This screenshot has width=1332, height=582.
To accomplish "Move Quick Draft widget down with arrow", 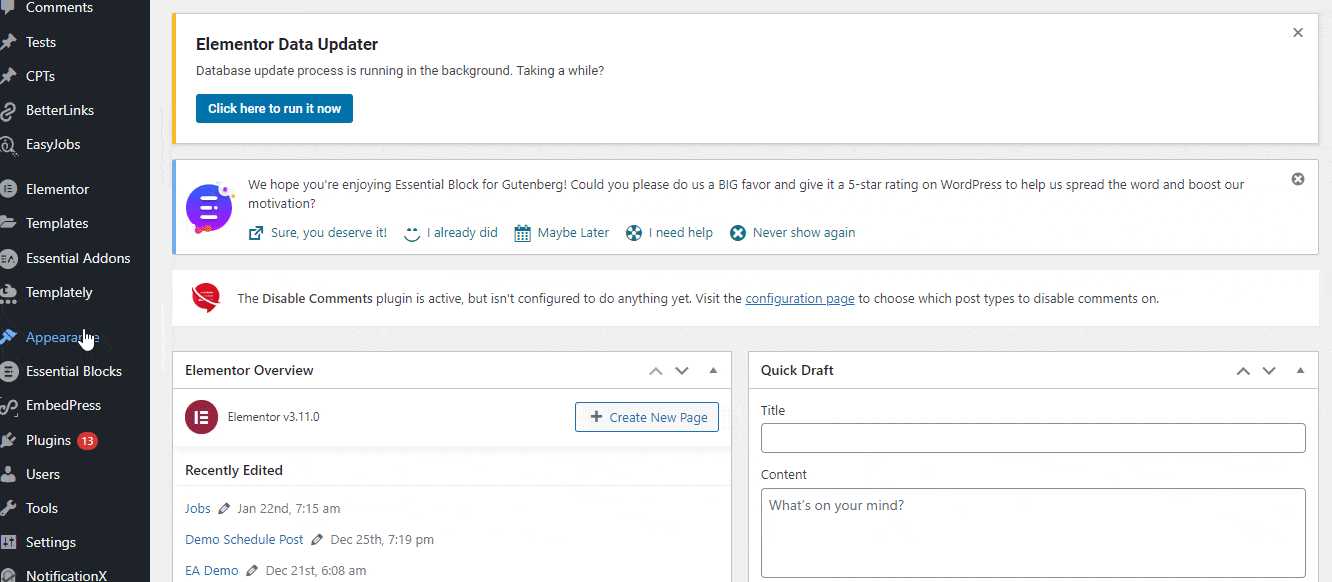I will point(1269,371).
